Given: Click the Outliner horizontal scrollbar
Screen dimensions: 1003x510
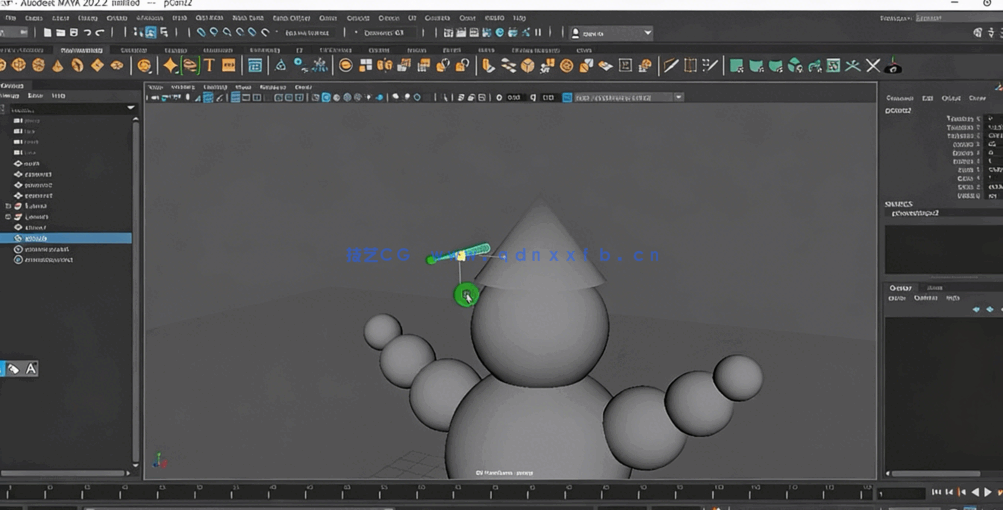Looking at the screenshot, I should pos(63,473).
